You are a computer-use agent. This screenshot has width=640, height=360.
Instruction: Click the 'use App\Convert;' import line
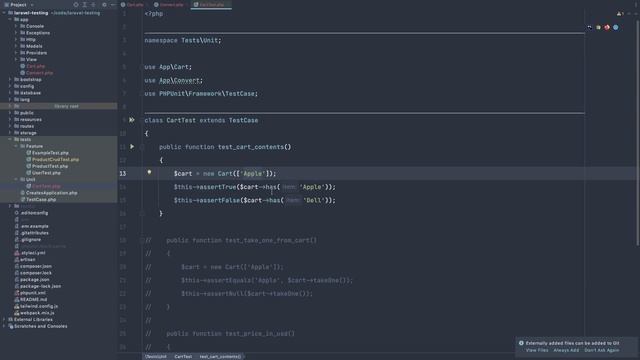tap(173, 80)
